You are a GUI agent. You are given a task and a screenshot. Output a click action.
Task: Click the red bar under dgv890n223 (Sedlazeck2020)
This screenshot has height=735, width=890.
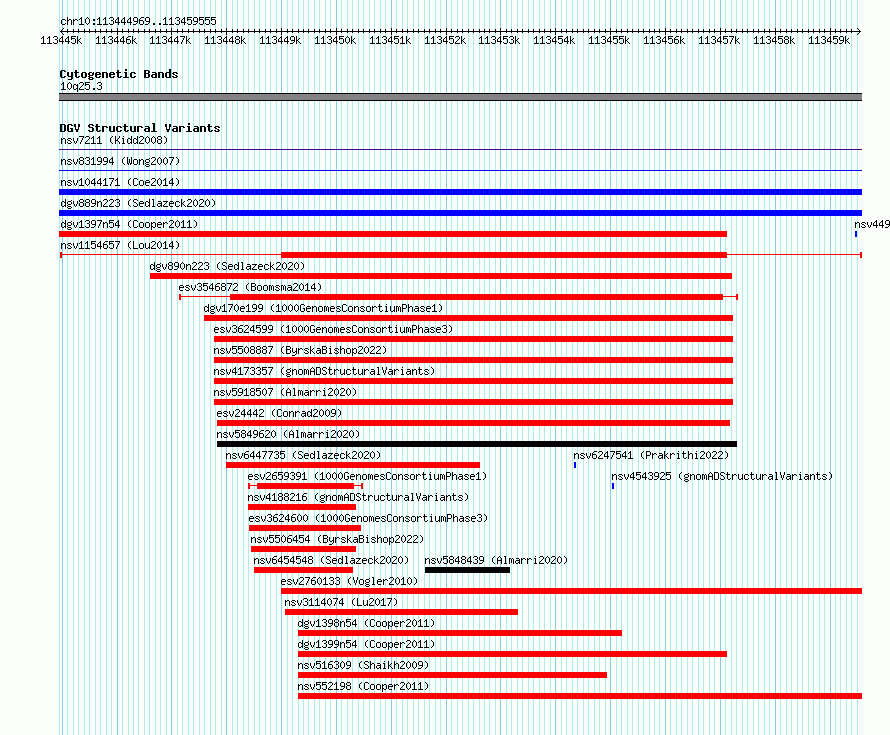440,276
